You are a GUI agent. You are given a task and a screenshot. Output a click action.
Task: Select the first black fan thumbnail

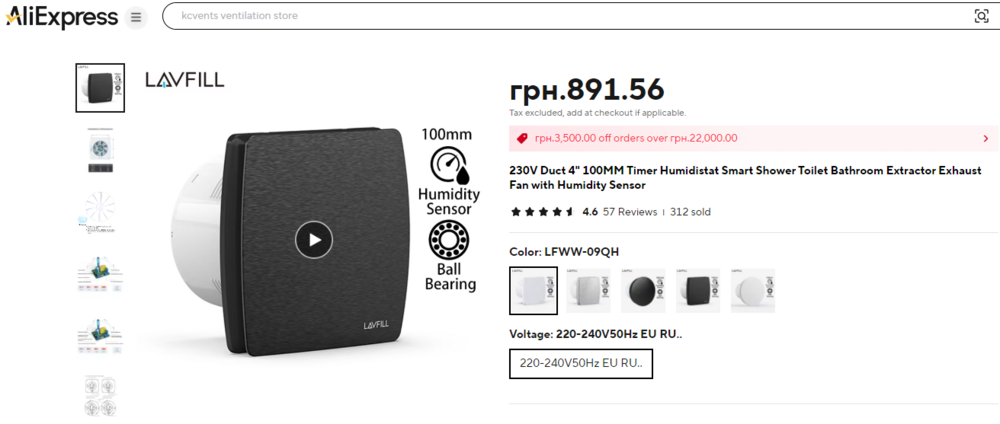point(100,88)
